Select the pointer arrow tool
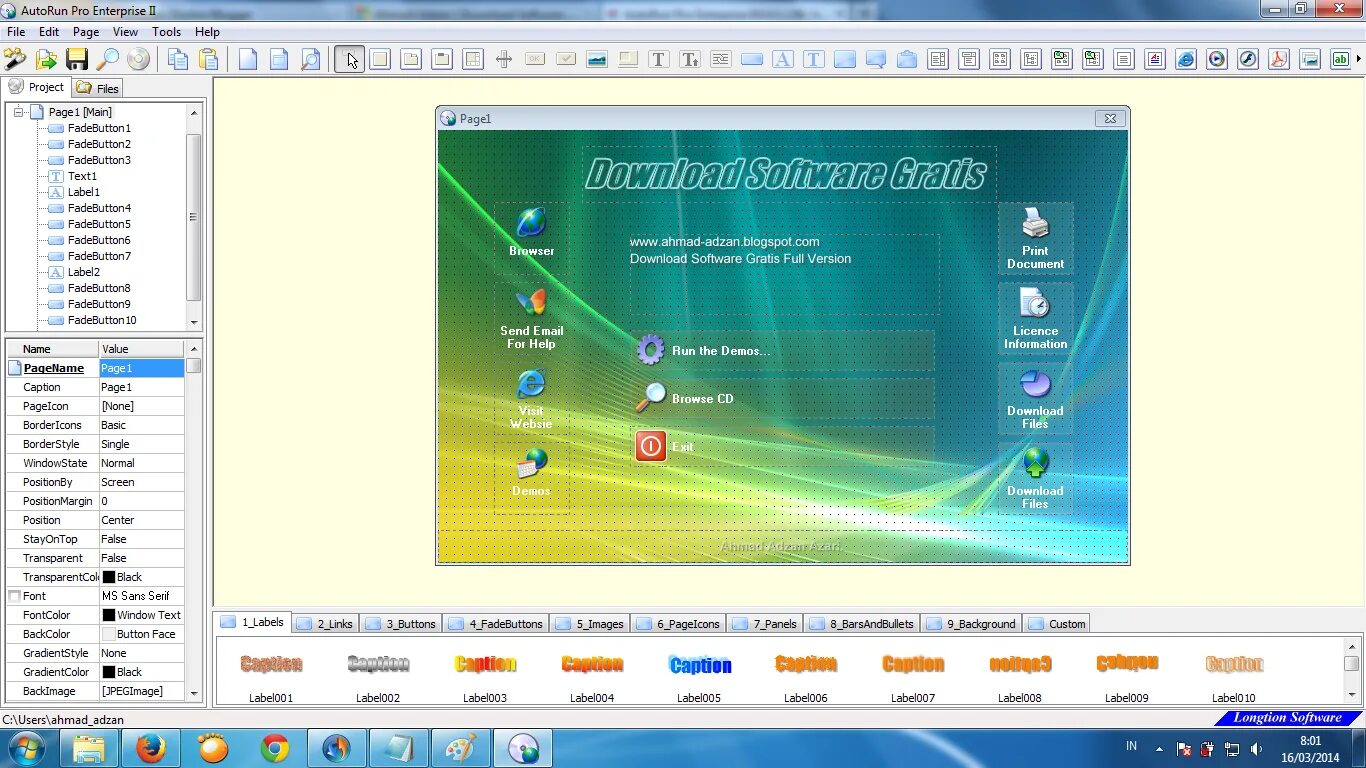 click(x=350, y=59)
